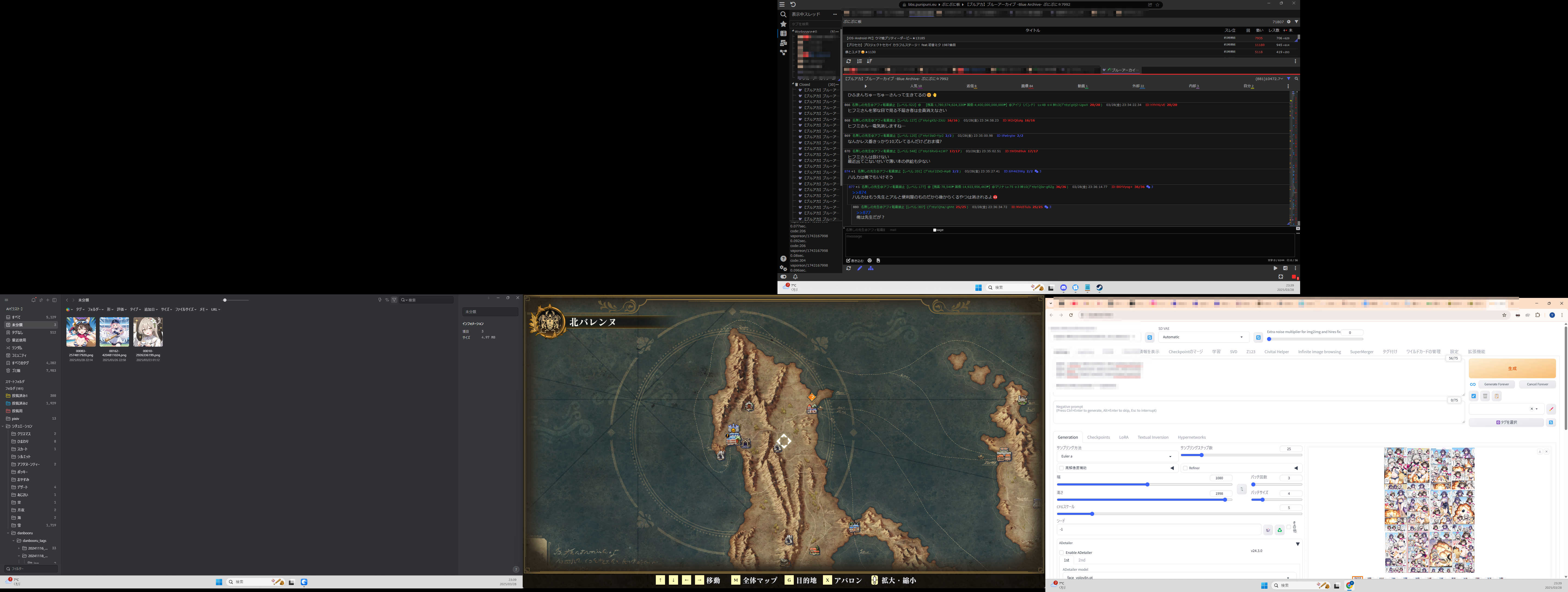Screen dimensions: 1568x592
Task: Enable the Refiner checkbox
Action: click(1185, 468)
